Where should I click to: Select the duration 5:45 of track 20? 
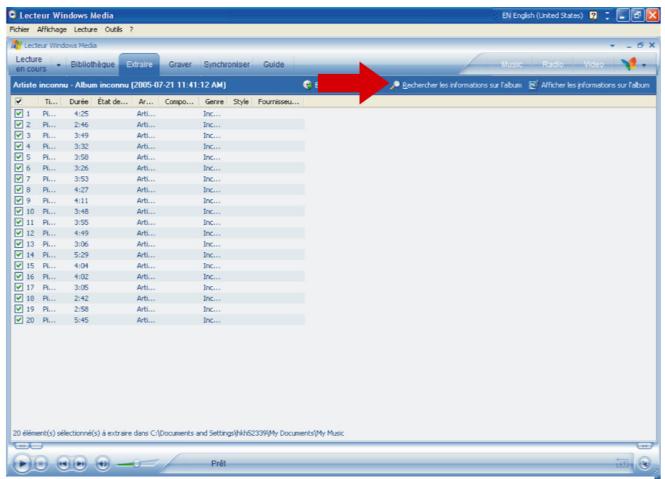81,320
